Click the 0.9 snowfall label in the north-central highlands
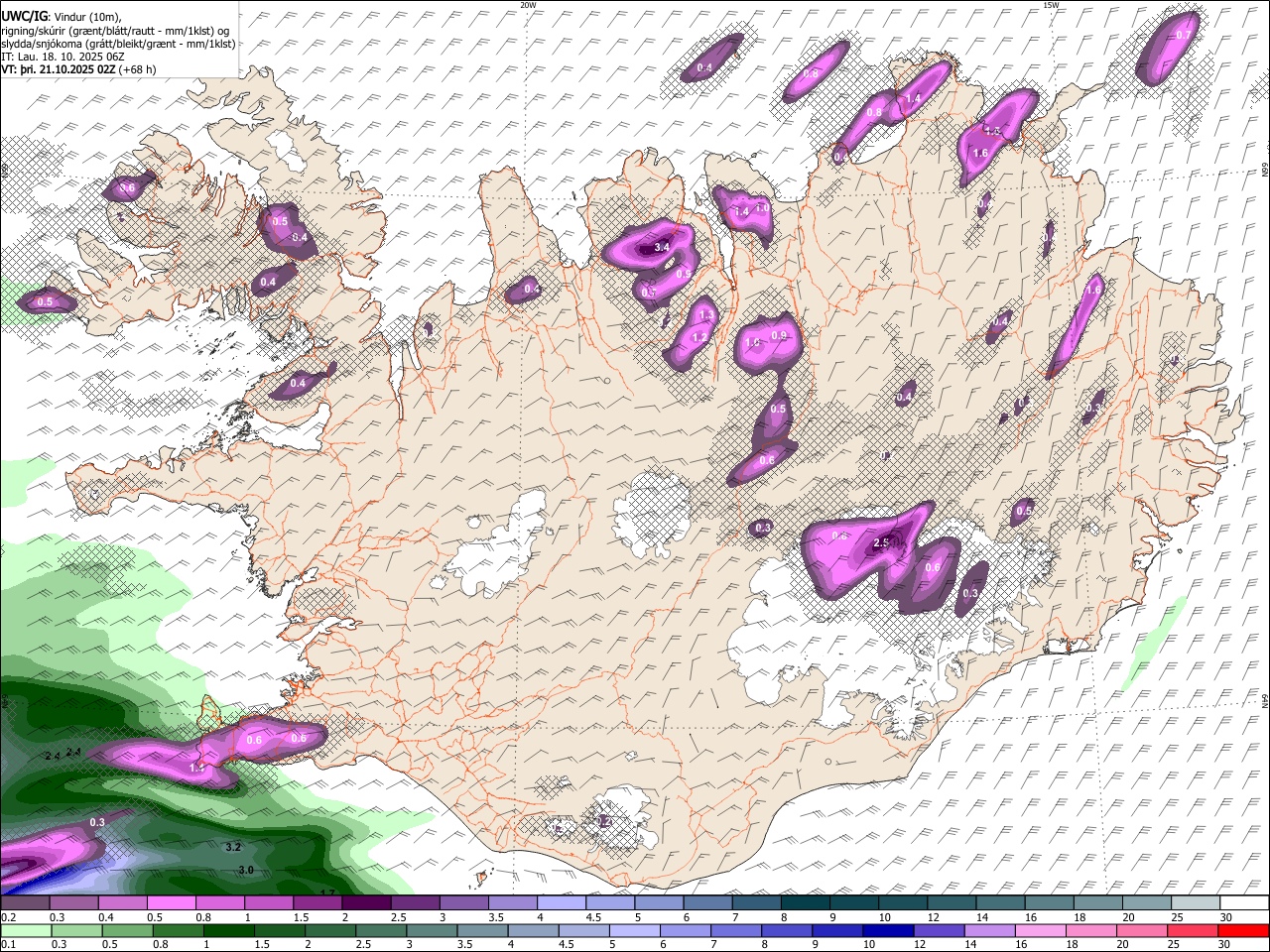The height and width of the screenshot is (952, 1270). pyautogui.click(x=779, y=335)
